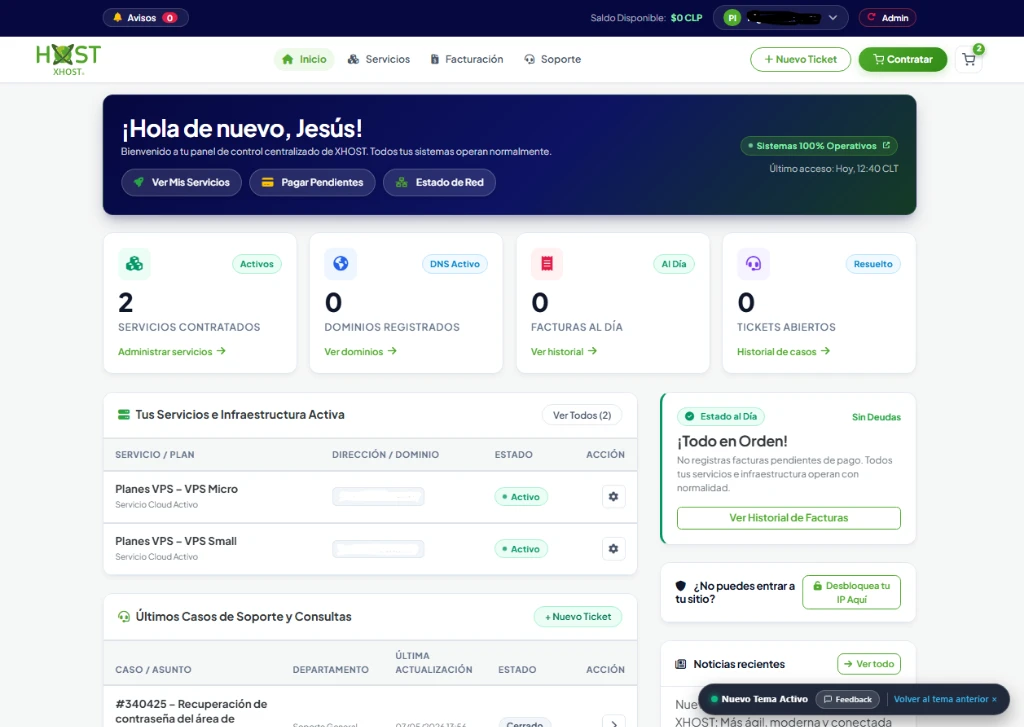
Task: Click the XHOST logo
Action: [x=69, y=59]
